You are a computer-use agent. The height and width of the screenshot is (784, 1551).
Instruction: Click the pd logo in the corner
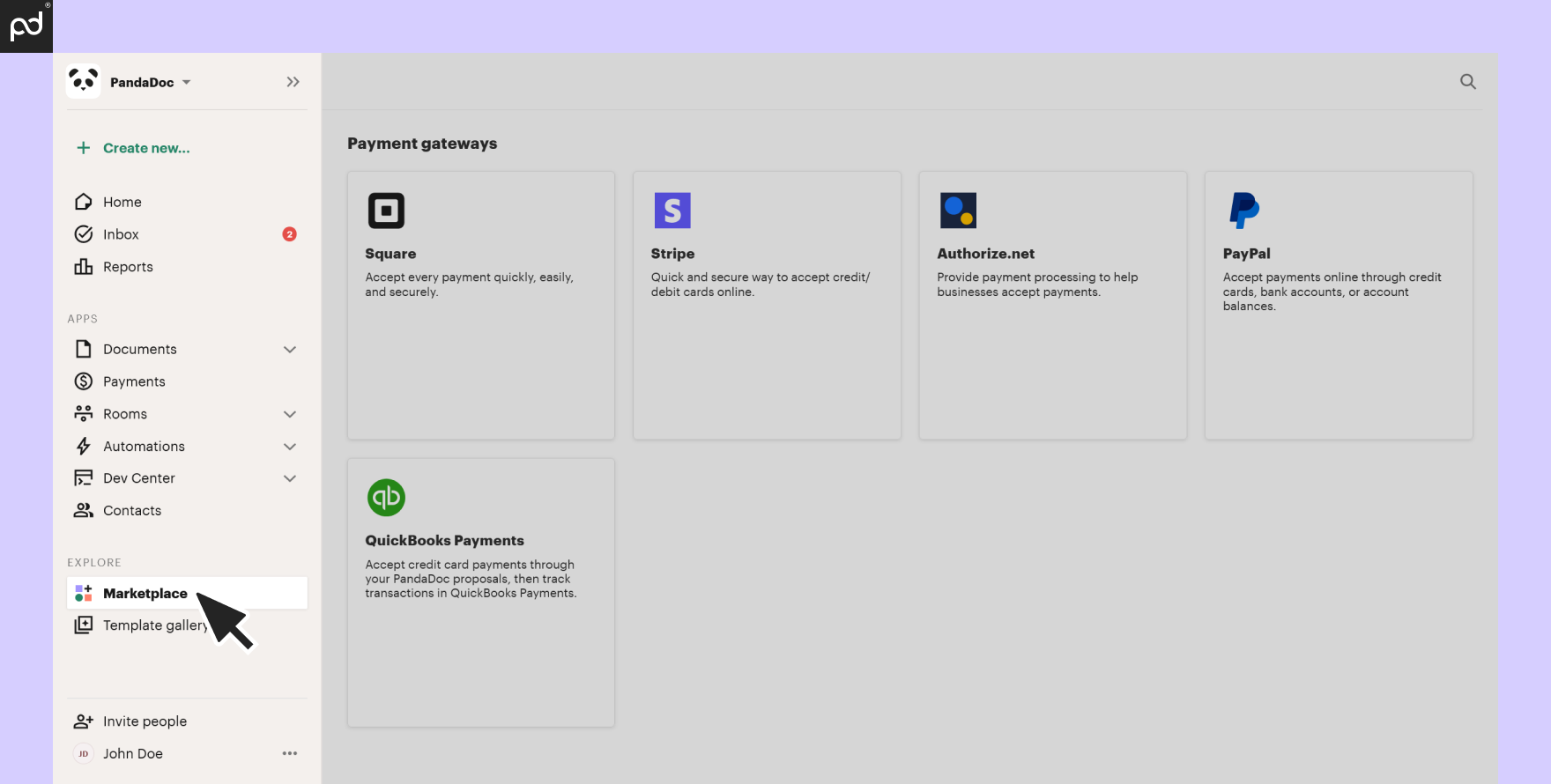coord(26,26)
